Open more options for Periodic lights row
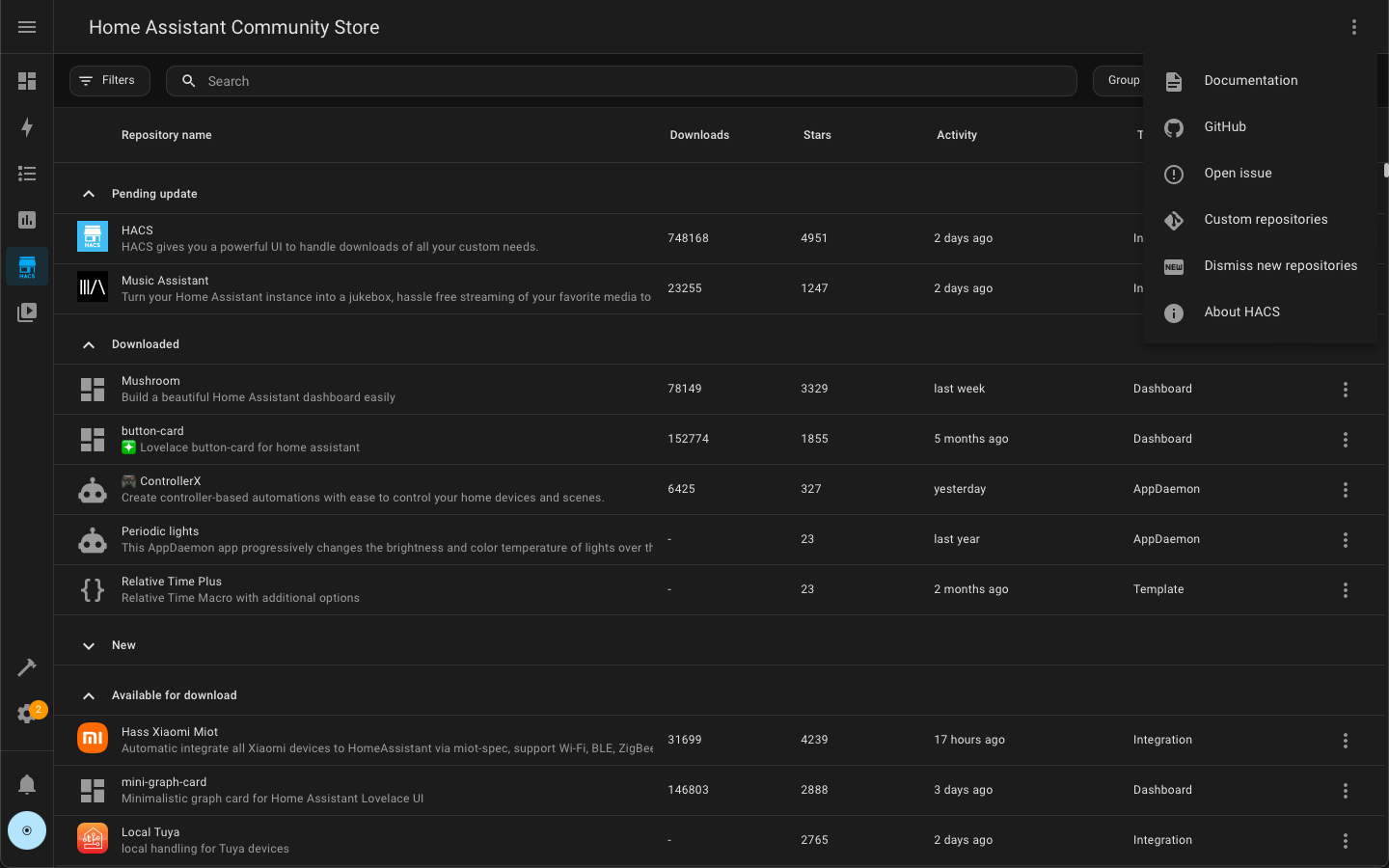The width and height of the screenshot is (1389, 868). tap(1346, 540)
